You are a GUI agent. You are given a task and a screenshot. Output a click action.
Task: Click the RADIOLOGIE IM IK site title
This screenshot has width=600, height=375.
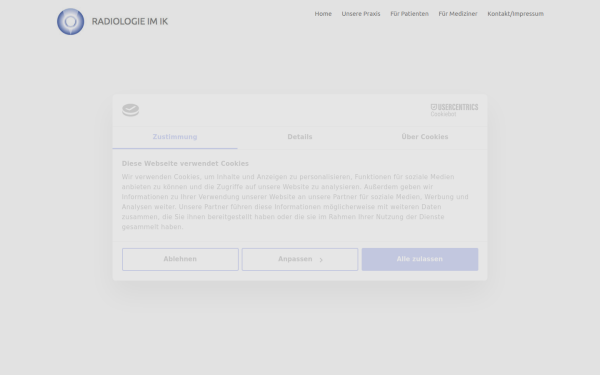[130, 21]
